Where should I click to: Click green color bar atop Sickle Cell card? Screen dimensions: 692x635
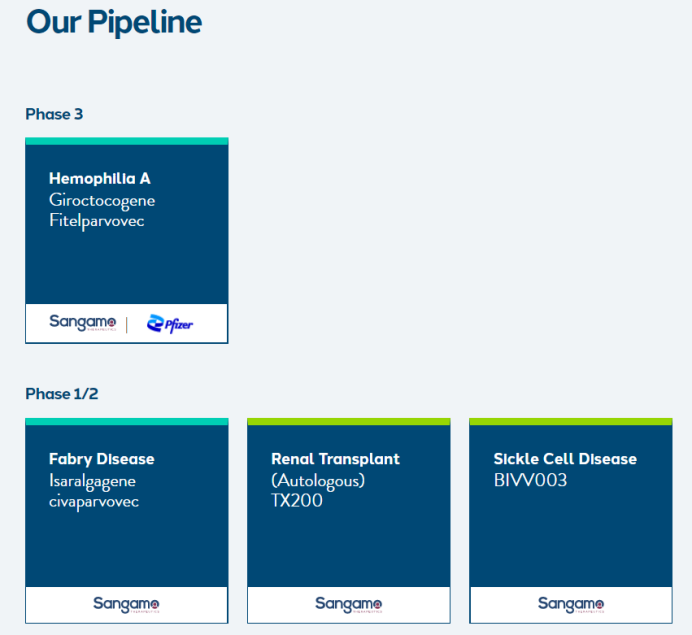(570, 422)
